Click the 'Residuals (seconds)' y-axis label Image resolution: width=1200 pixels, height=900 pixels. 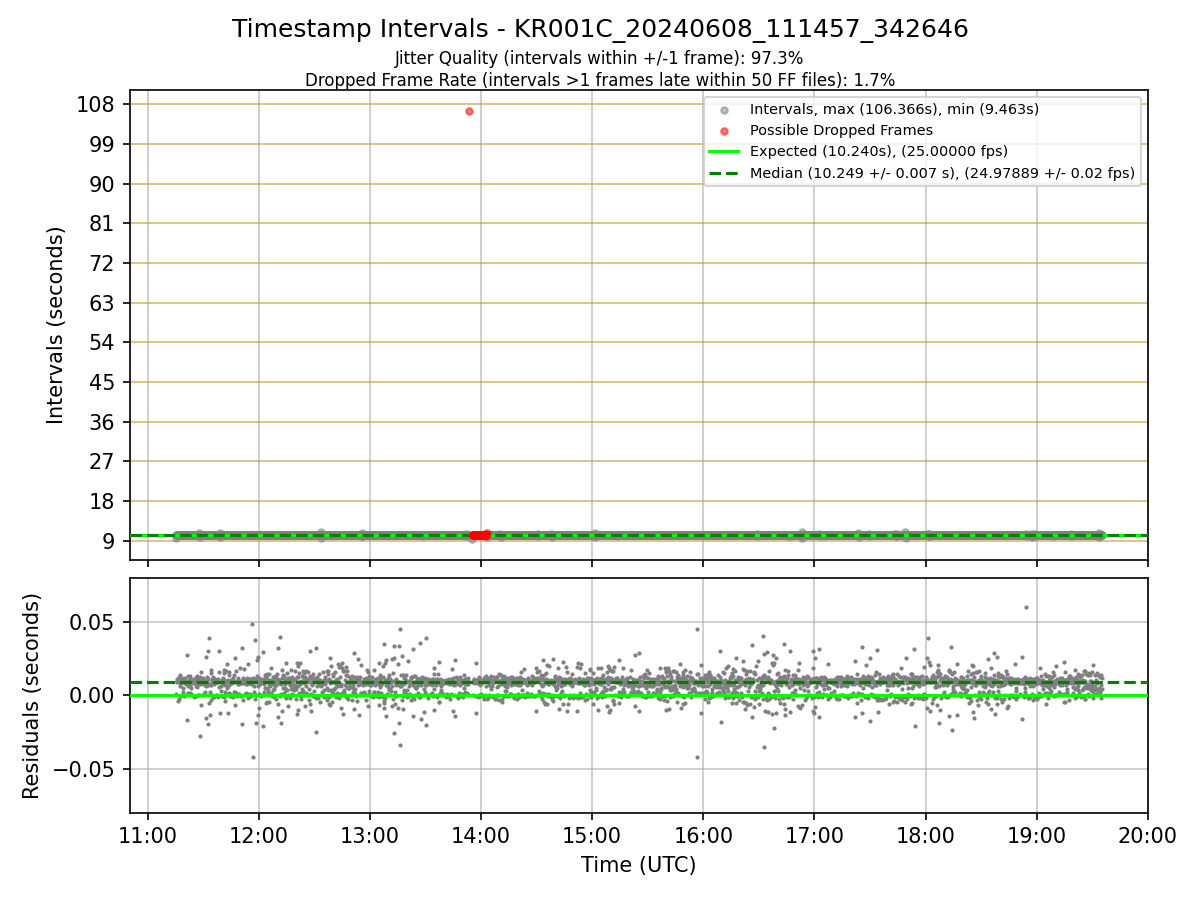[x=32, y=696]
